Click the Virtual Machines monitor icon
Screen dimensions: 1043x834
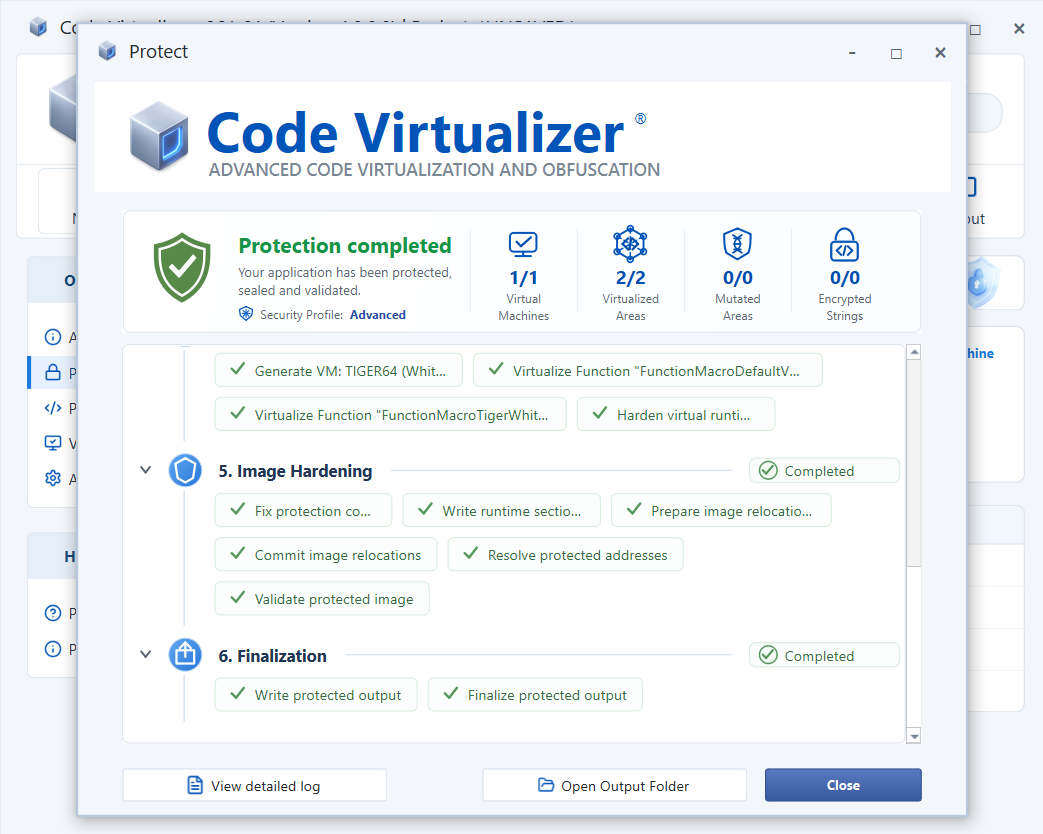523,245
